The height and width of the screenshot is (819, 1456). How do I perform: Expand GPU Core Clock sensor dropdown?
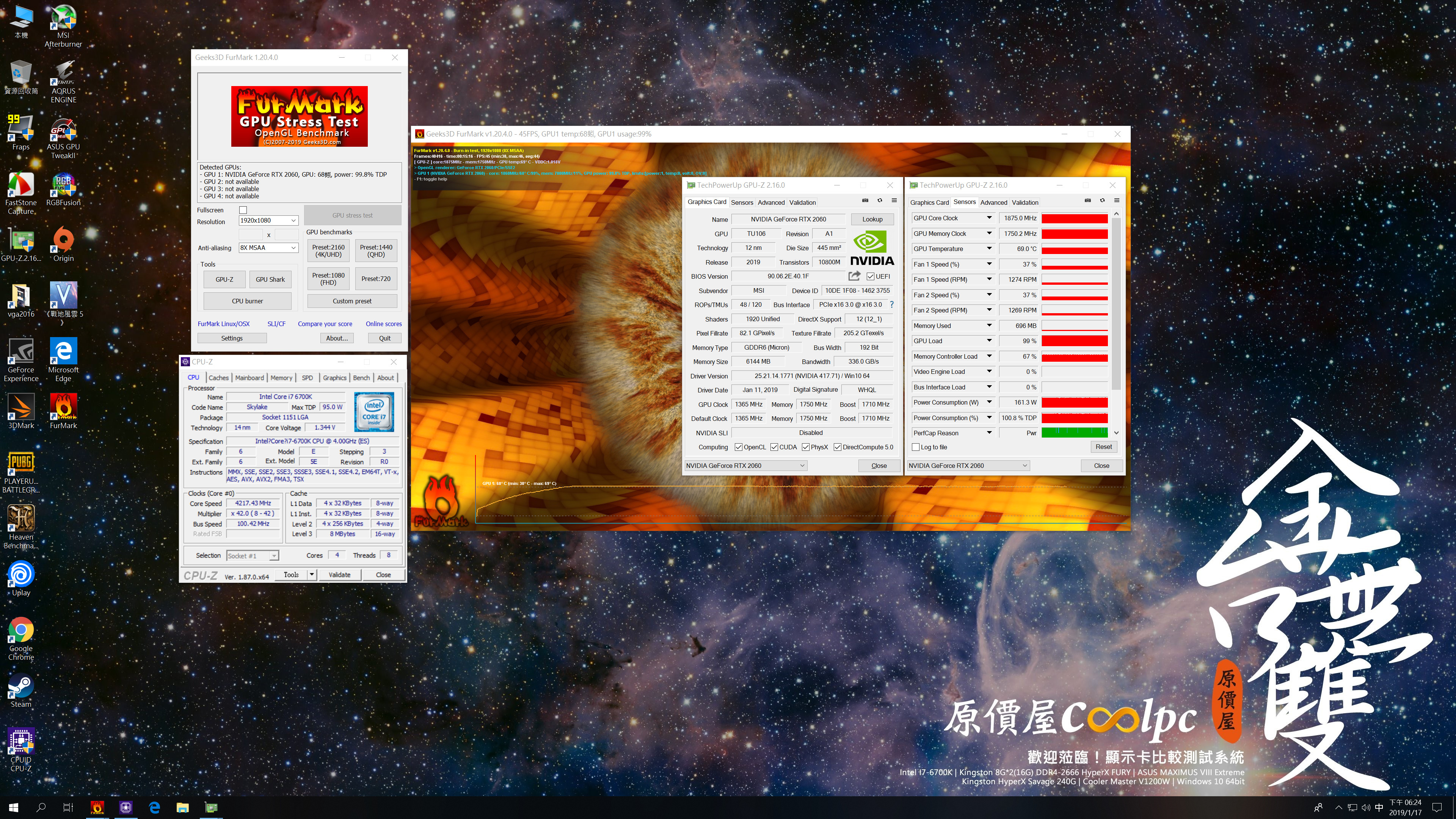click(989, 218)
